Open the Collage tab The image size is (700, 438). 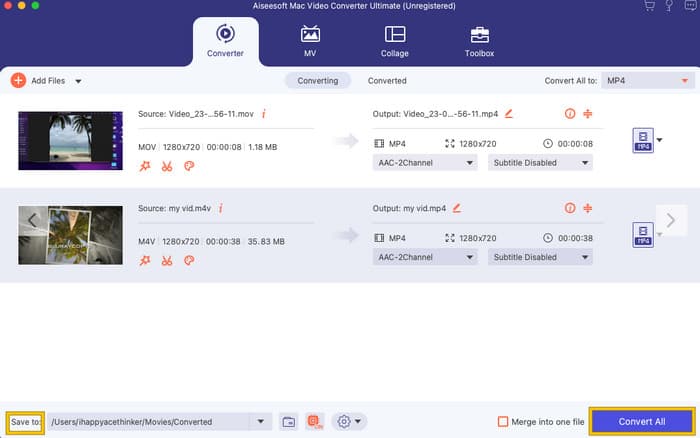(x=395, y=41)
